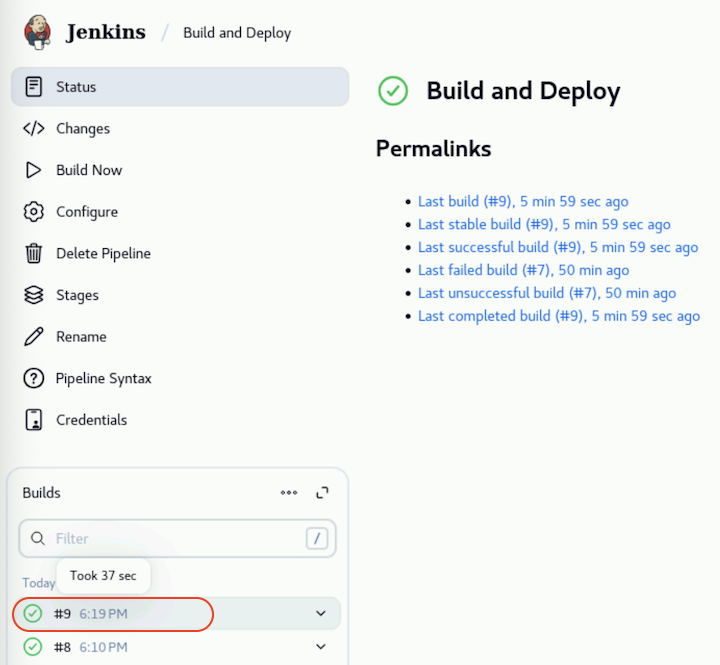Open the Last failed build (#7) link
This screenshot has height=665, width=720.
tap(523, 270)
